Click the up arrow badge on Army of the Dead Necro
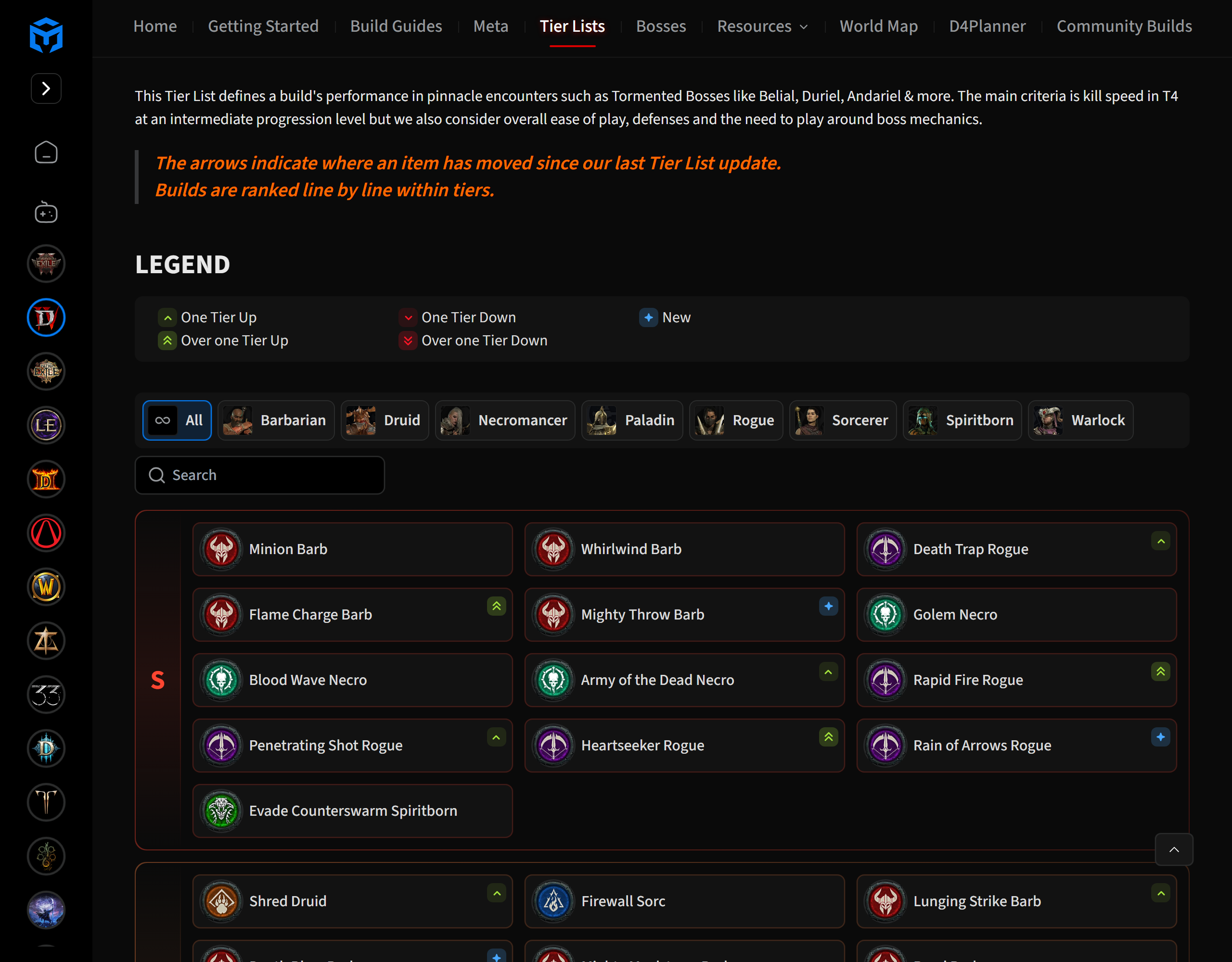The image size is (1232, 962). [x=828, y=672]
